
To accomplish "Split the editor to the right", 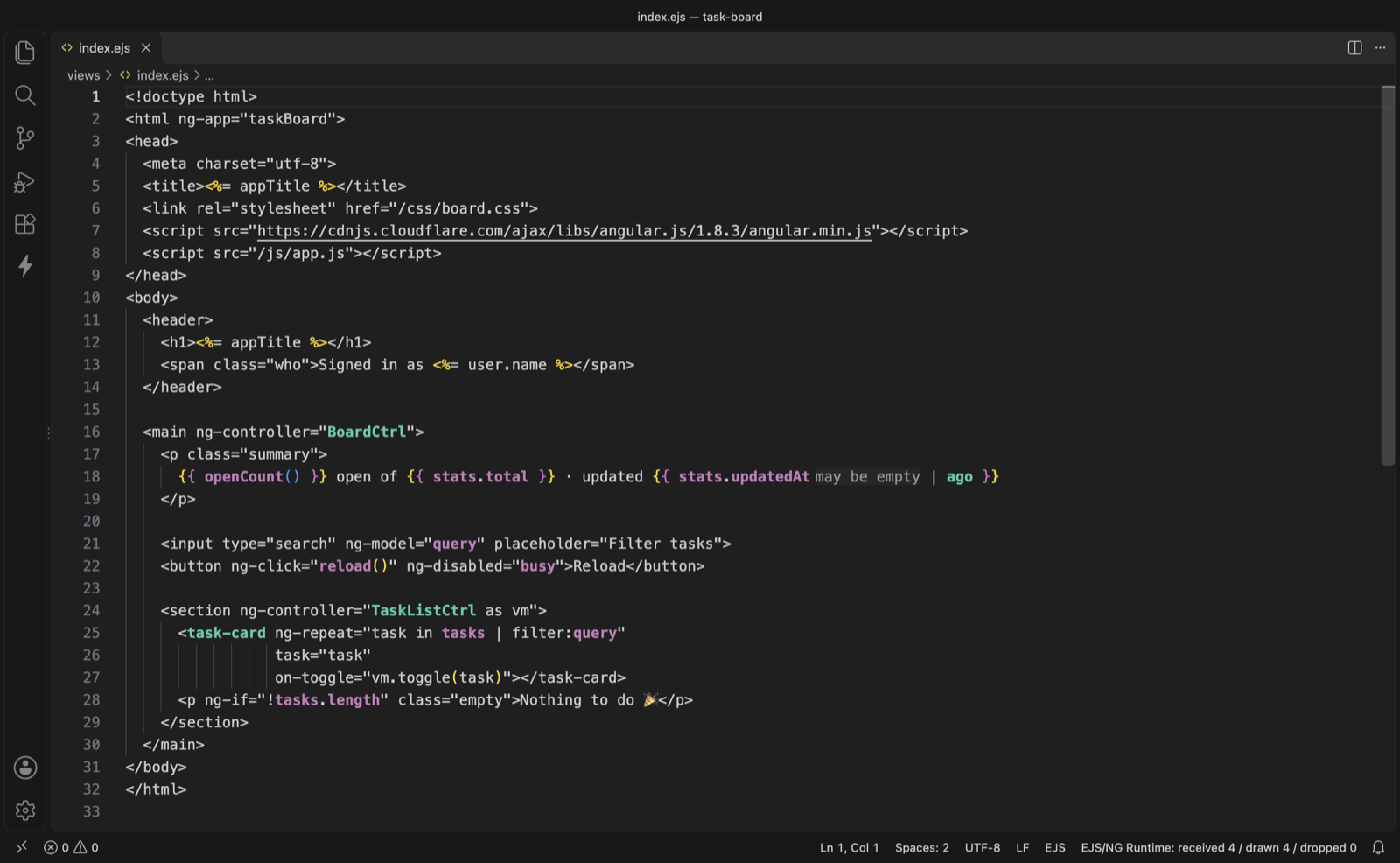I will click(x=1354, y=48).
